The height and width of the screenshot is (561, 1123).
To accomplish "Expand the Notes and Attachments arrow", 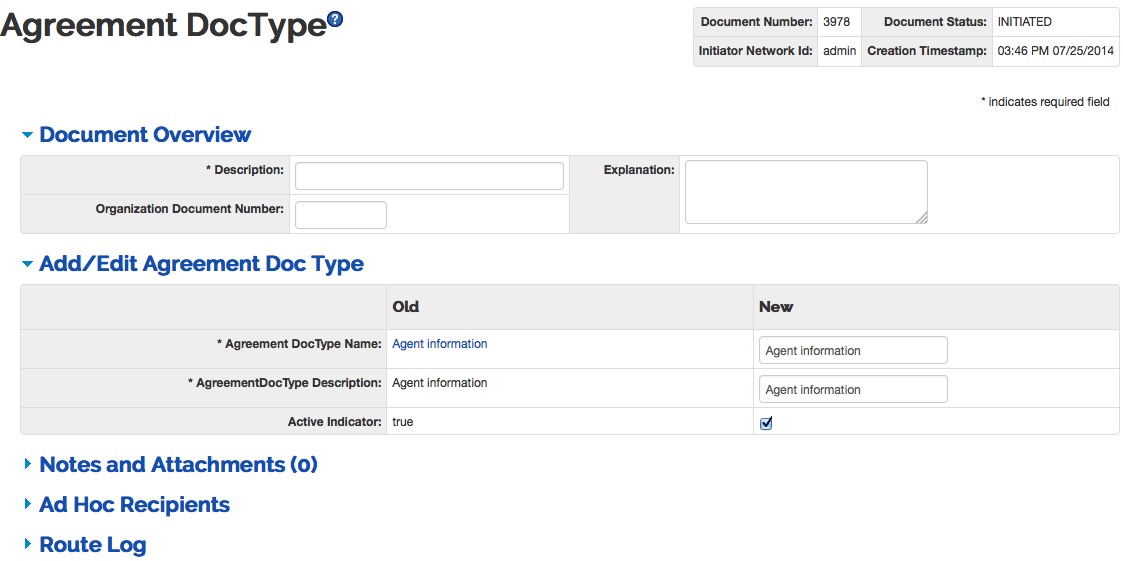I will click(x=27, y=465).
